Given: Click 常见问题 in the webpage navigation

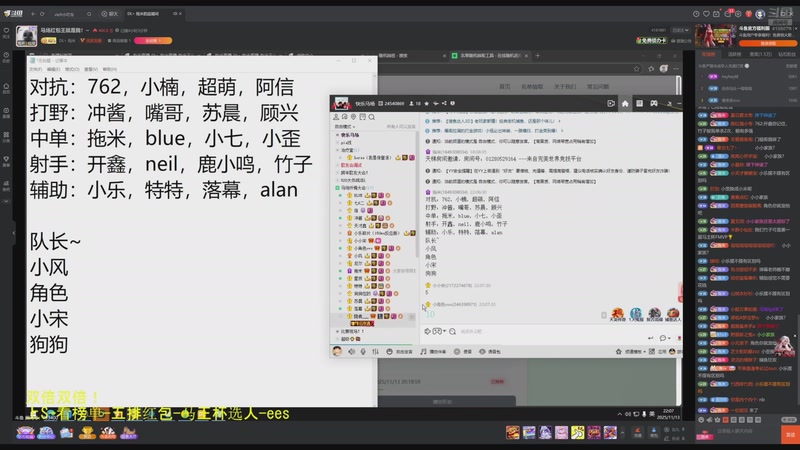Looking at the screenshot, I should point(597,87).
